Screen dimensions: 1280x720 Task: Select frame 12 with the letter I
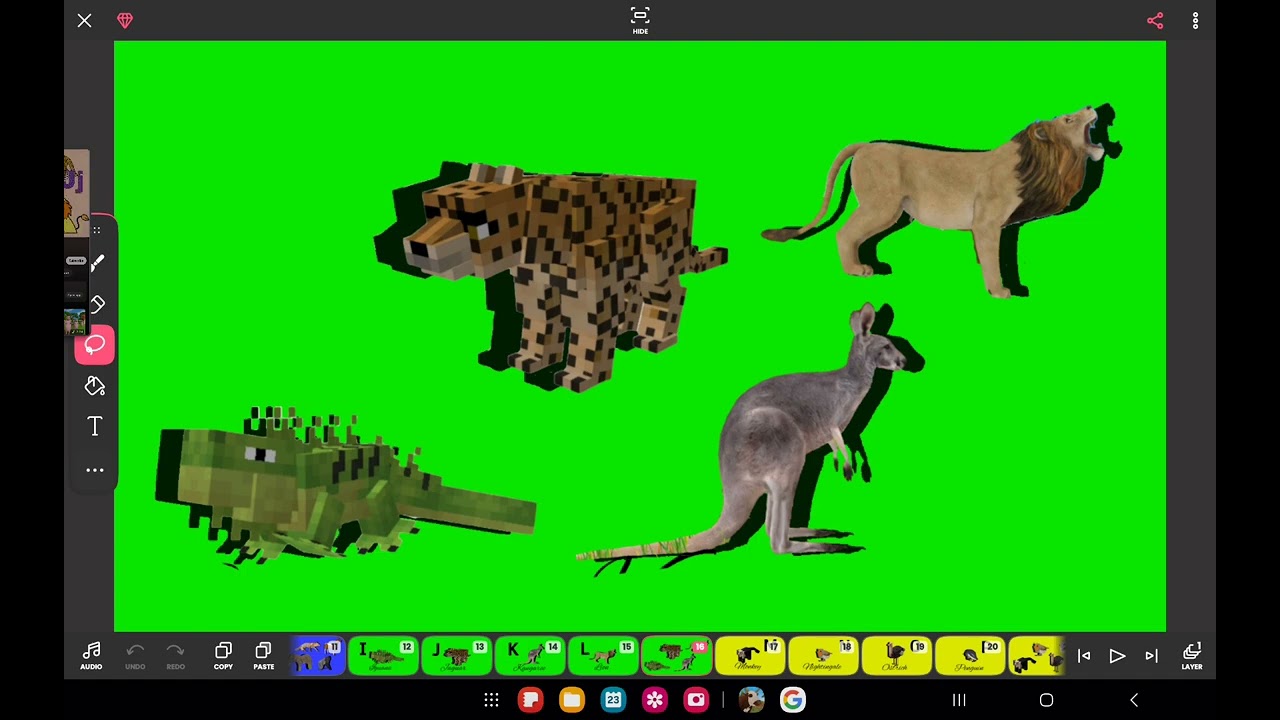coord(383,656)
